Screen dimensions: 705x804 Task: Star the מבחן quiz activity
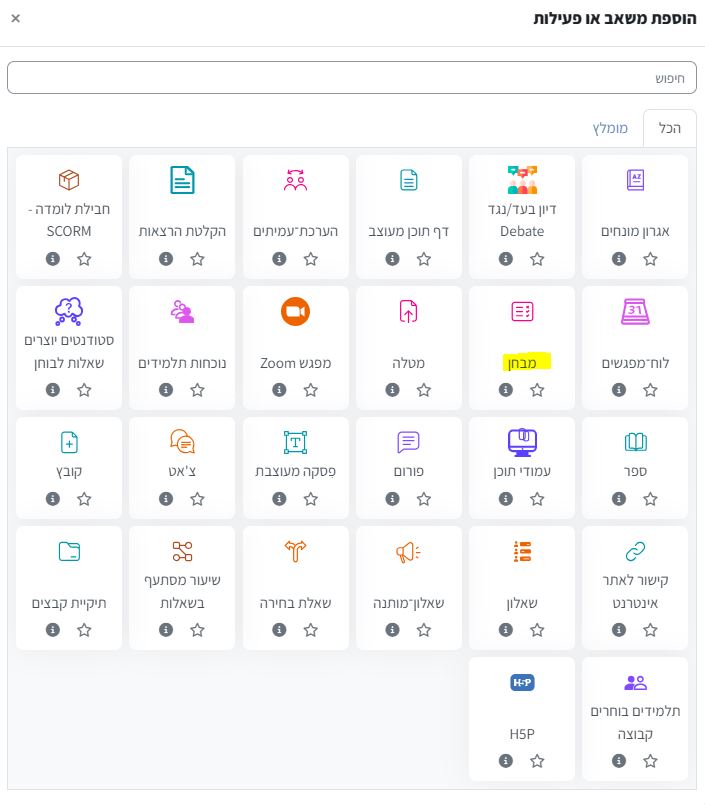point(537,390)
